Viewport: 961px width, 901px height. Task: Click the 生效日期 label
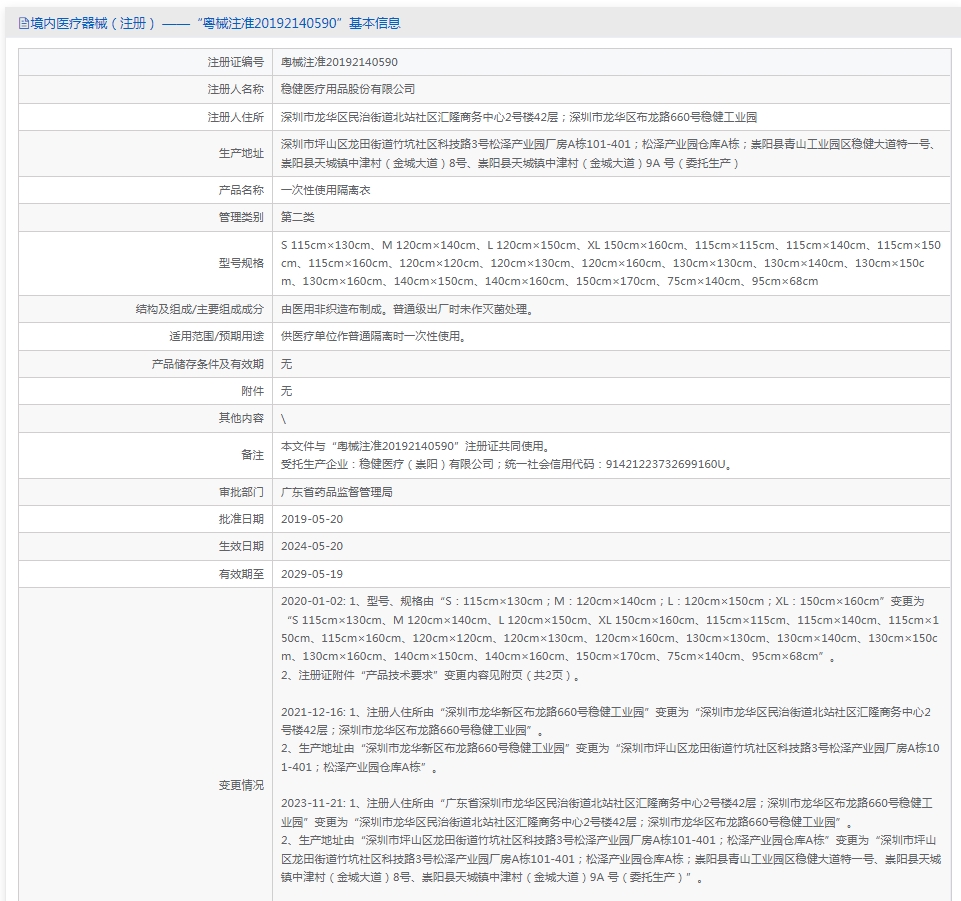(241, 546)
